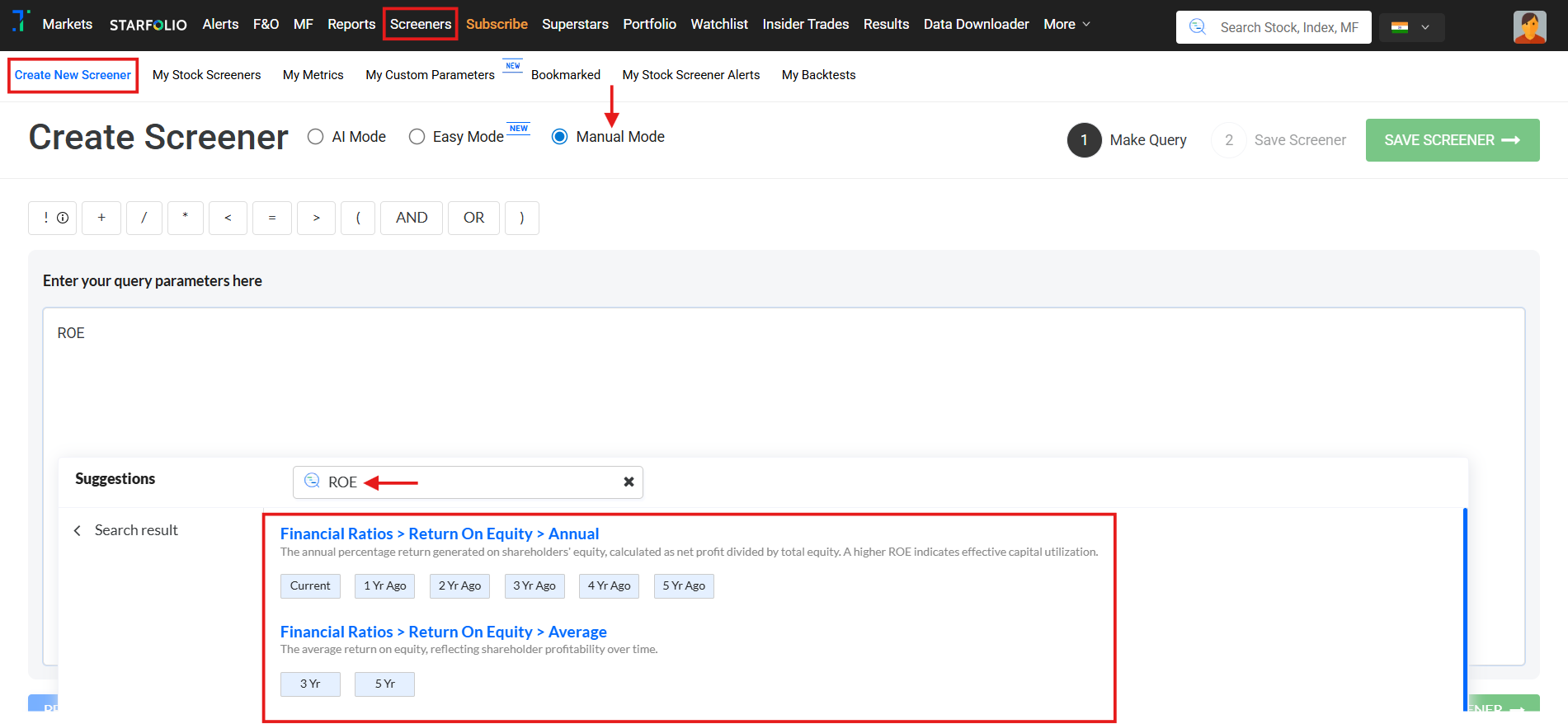Open Watchlist in the navigation bar
Viewport: 1568px width, 724px height.
pyautogui.click(x=719, y=24)
